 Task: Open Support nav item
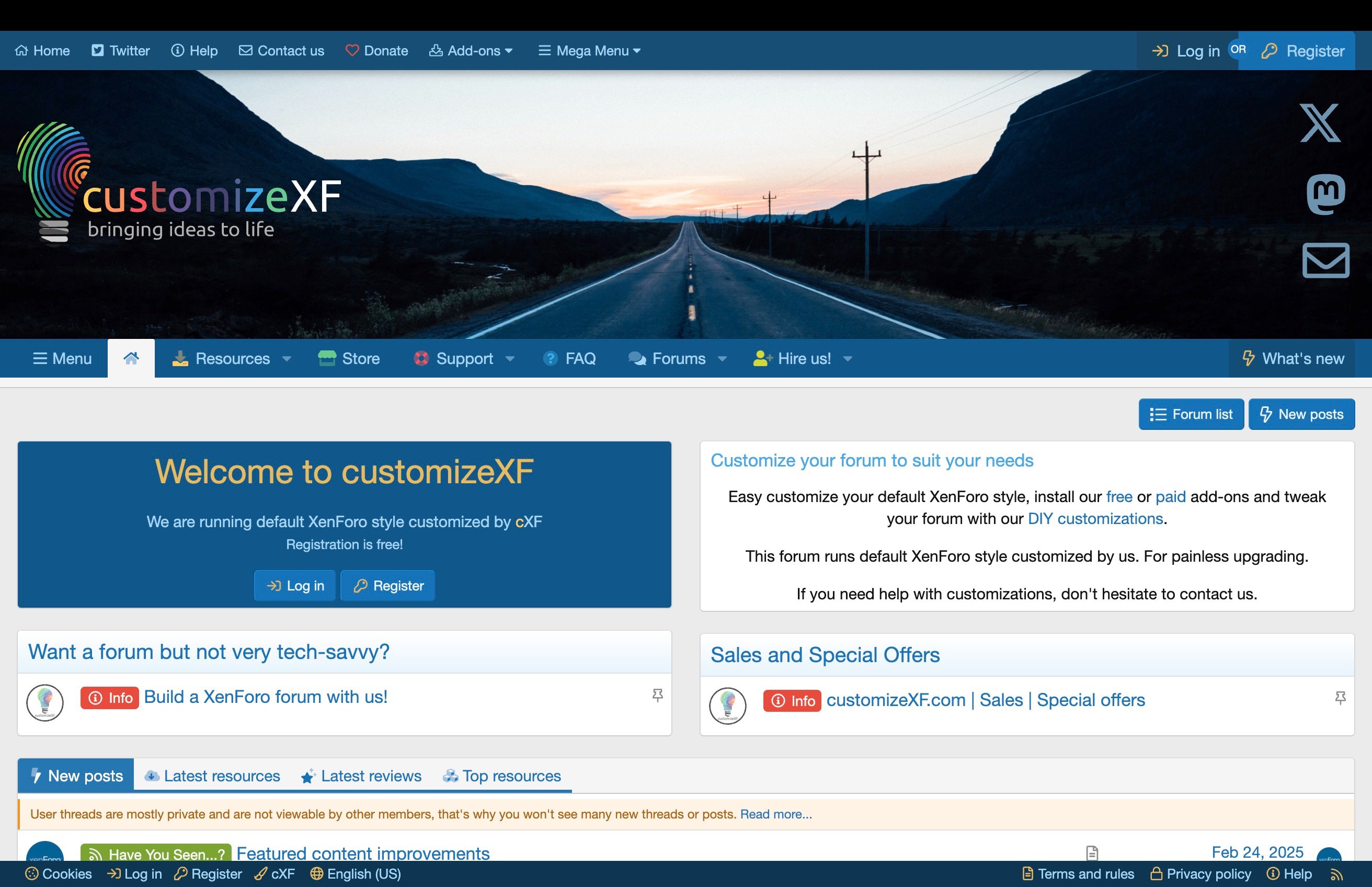pos(453,358)
